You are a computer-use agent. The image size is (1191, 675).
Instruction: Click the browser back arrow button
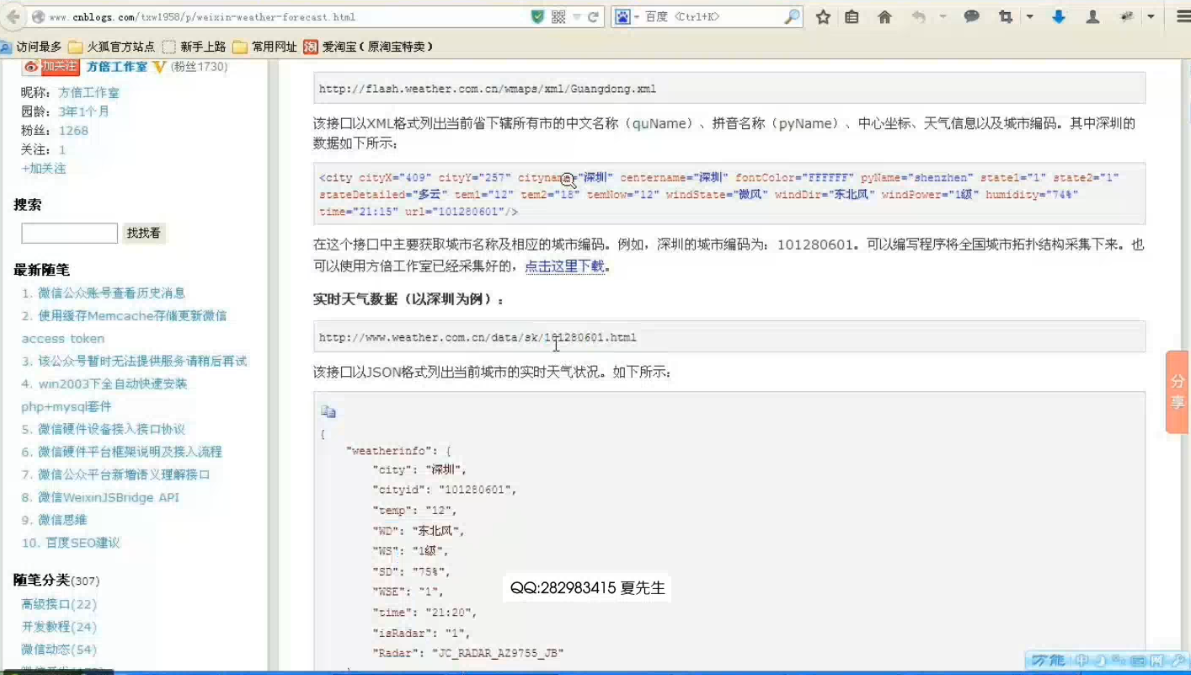point(13,17)
